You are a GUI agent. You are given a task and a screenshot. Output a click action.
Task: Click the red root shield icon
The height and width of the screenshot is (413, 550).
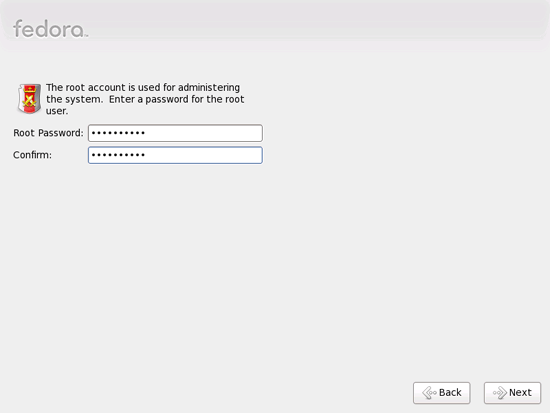point(29,99)
